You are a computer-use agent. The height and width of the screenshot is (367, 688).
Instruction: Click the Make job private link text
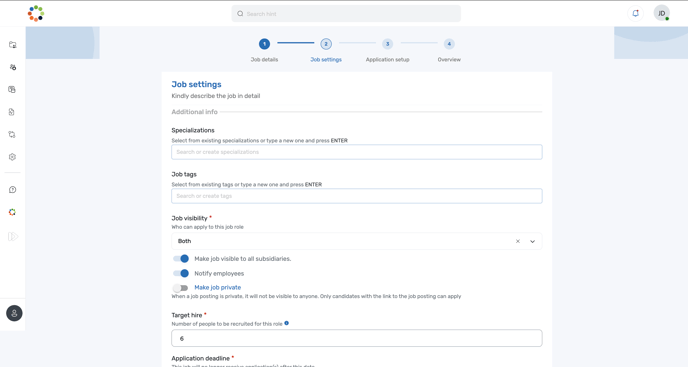tap(218, 287)
